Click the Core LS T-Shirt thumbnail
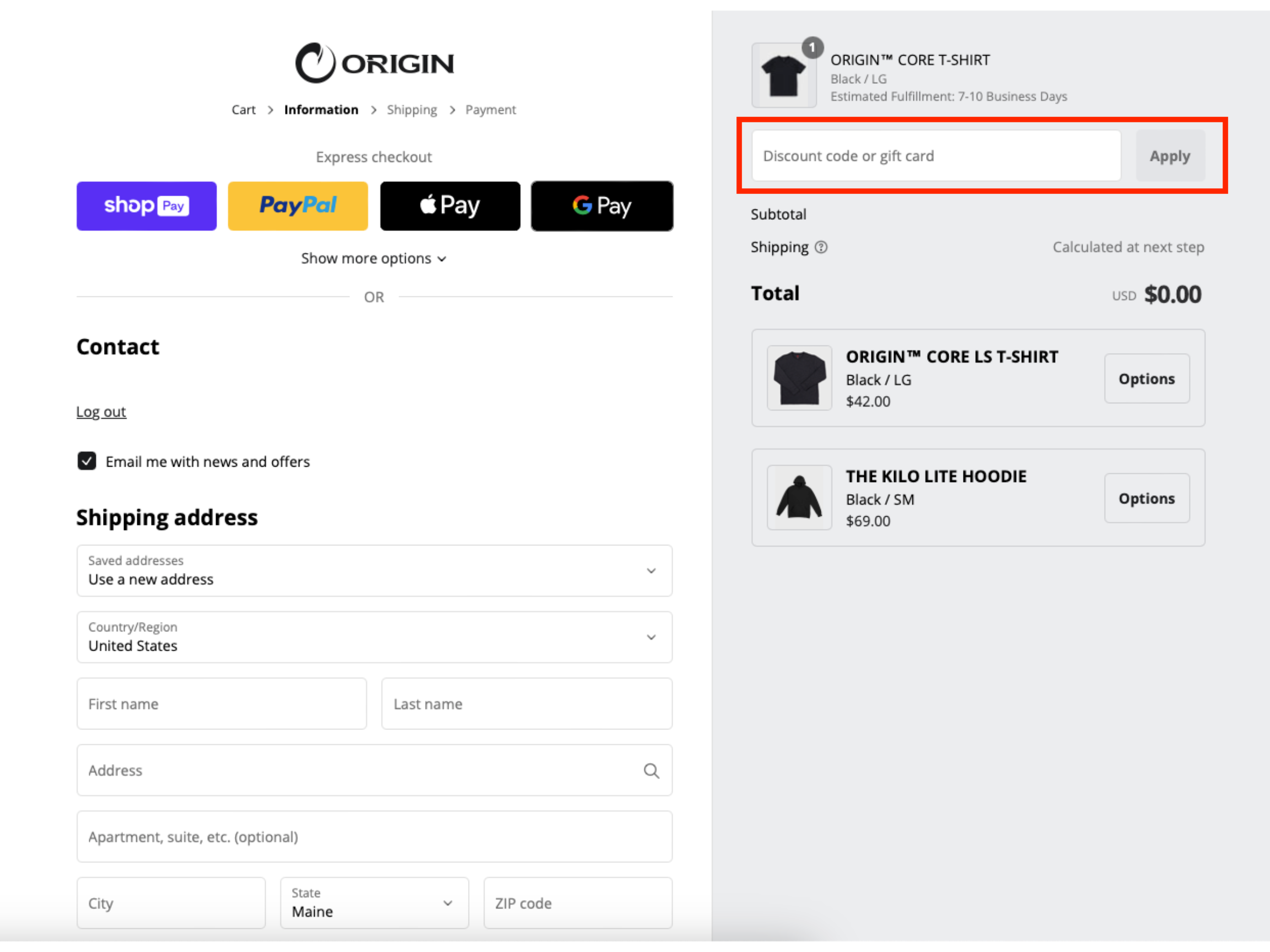 799,377
